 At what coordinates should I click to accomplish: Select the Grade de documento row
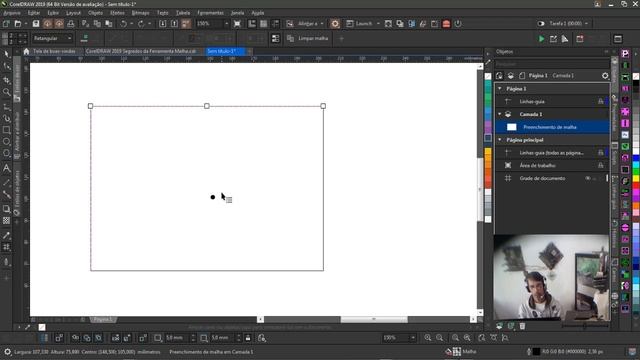coord(553,178)
